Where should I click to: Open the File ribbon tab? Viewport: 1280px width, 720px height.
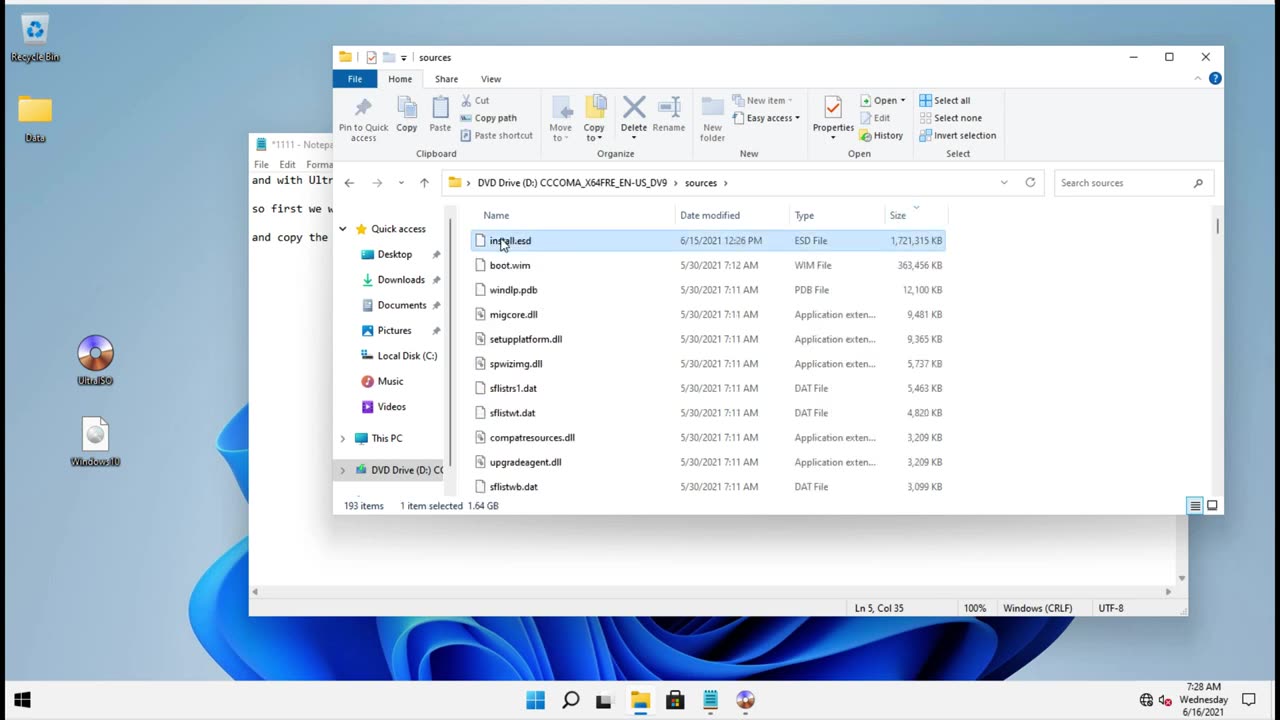(355, 79)
